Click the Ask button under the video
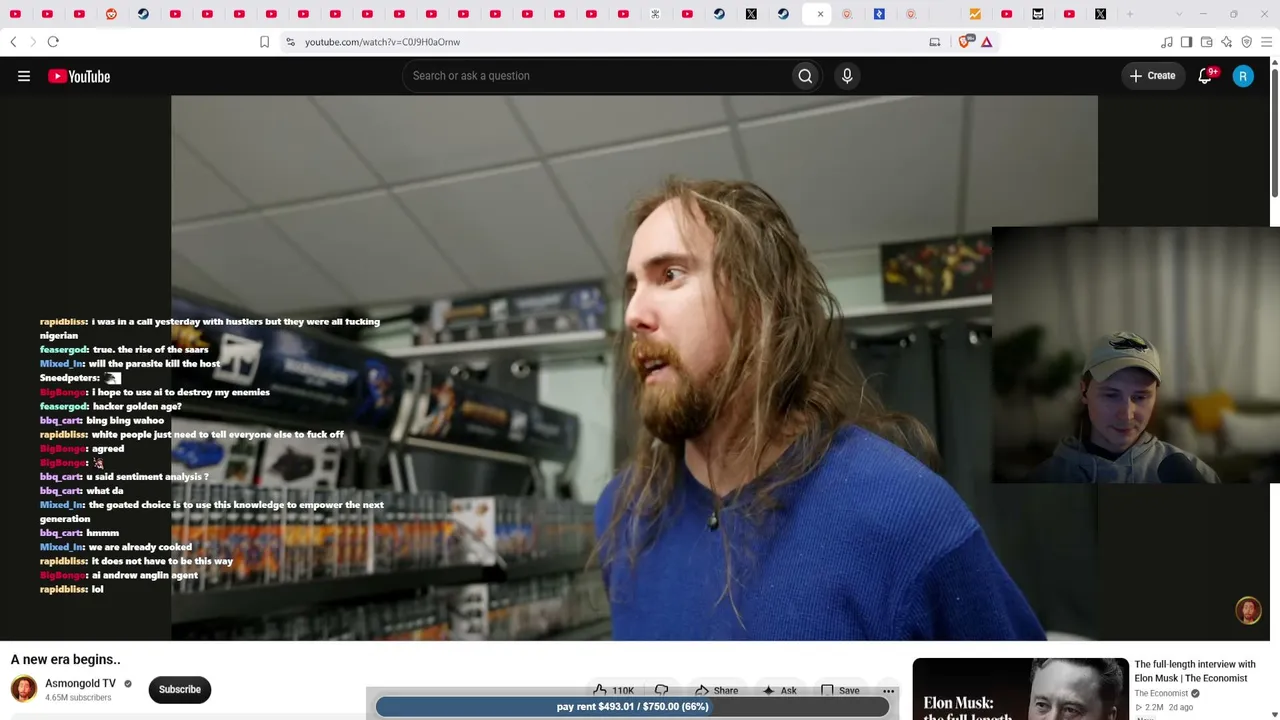Image resolution: width=1280 pixels, height=720 pixels. coord(779,690)
